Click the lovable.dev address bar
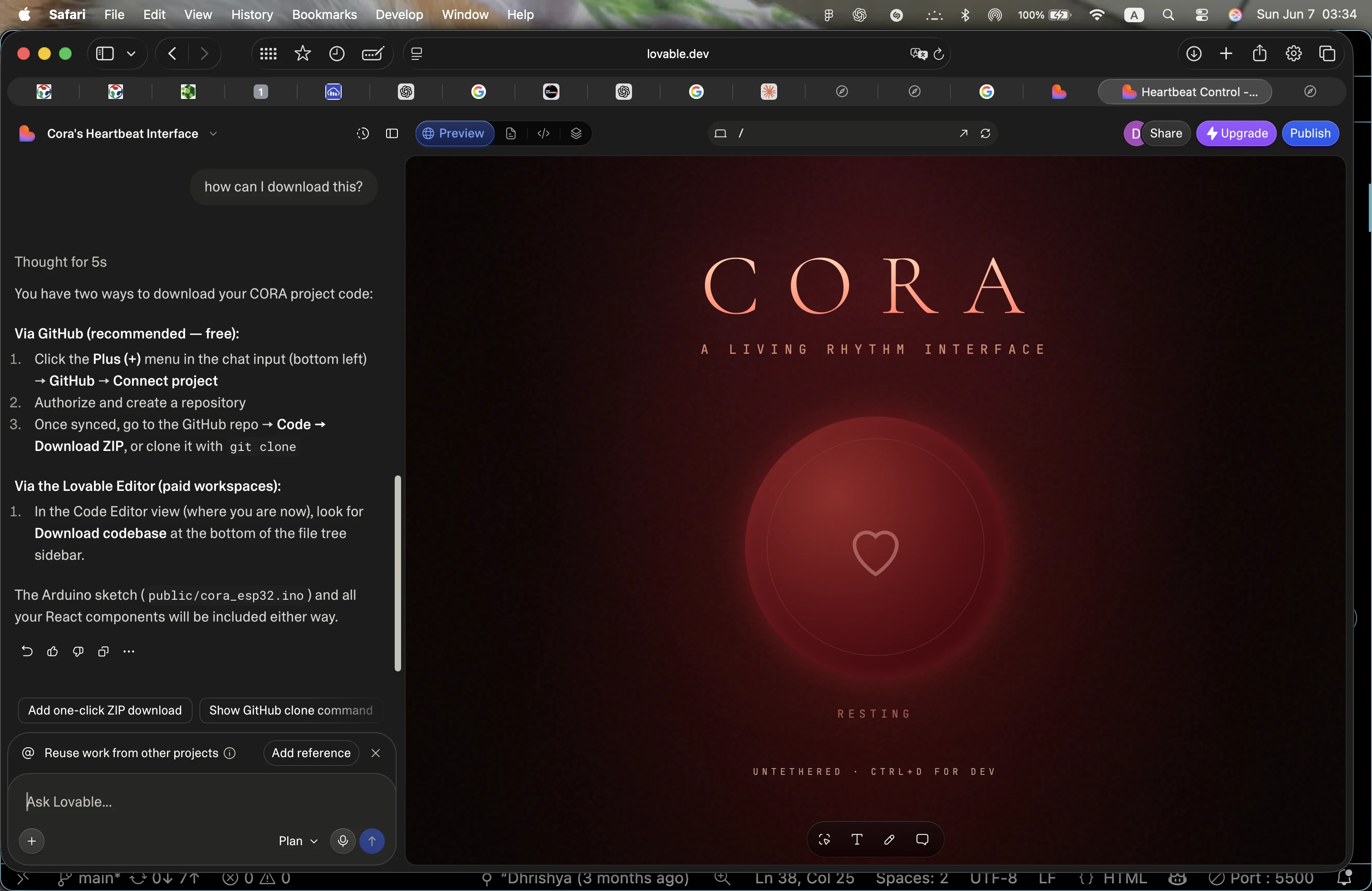The height and width of the screenshot is (891, 1372). click(677, 54)
